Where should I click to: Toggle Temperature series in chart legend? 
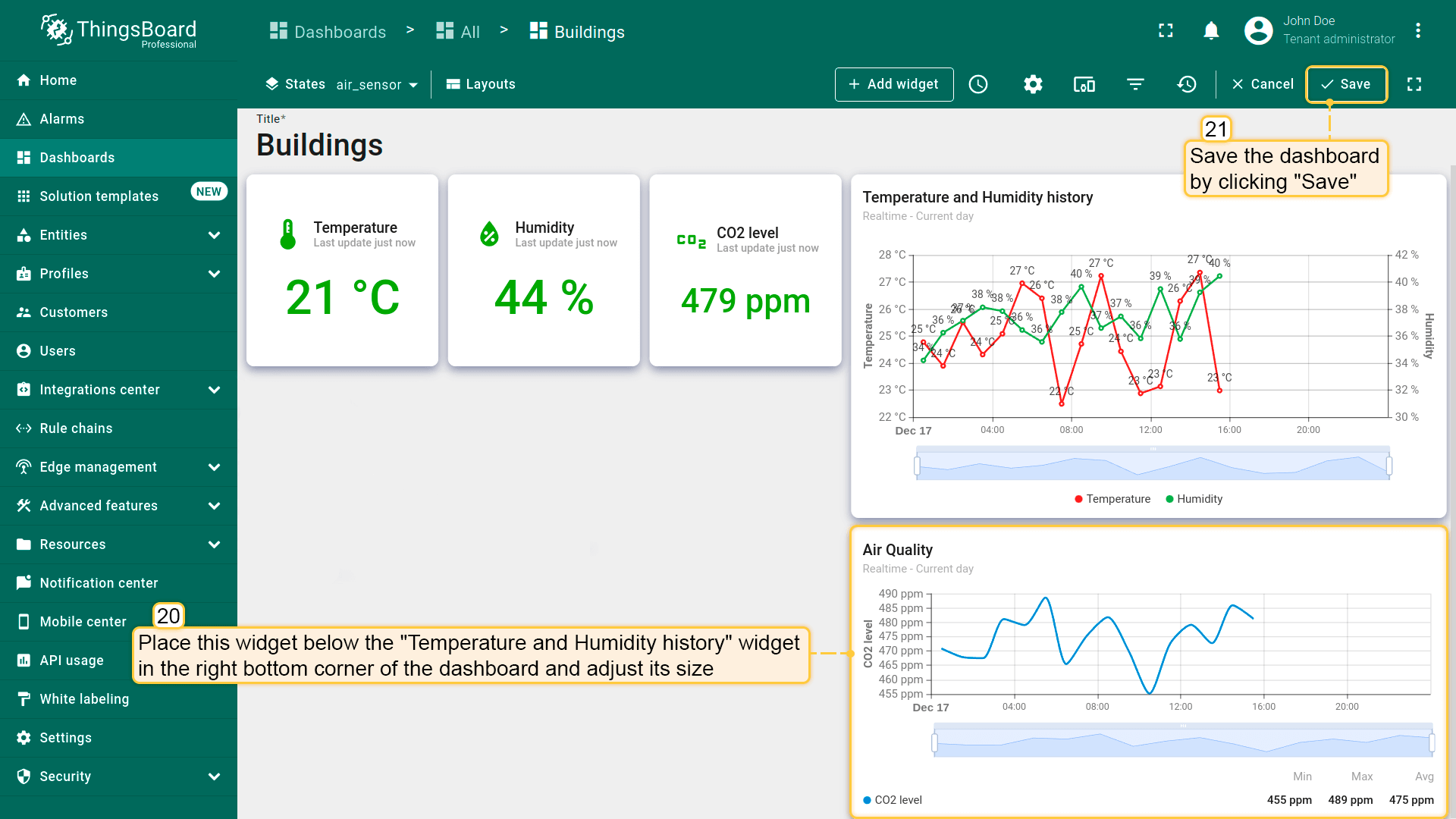click(1112, 499)
